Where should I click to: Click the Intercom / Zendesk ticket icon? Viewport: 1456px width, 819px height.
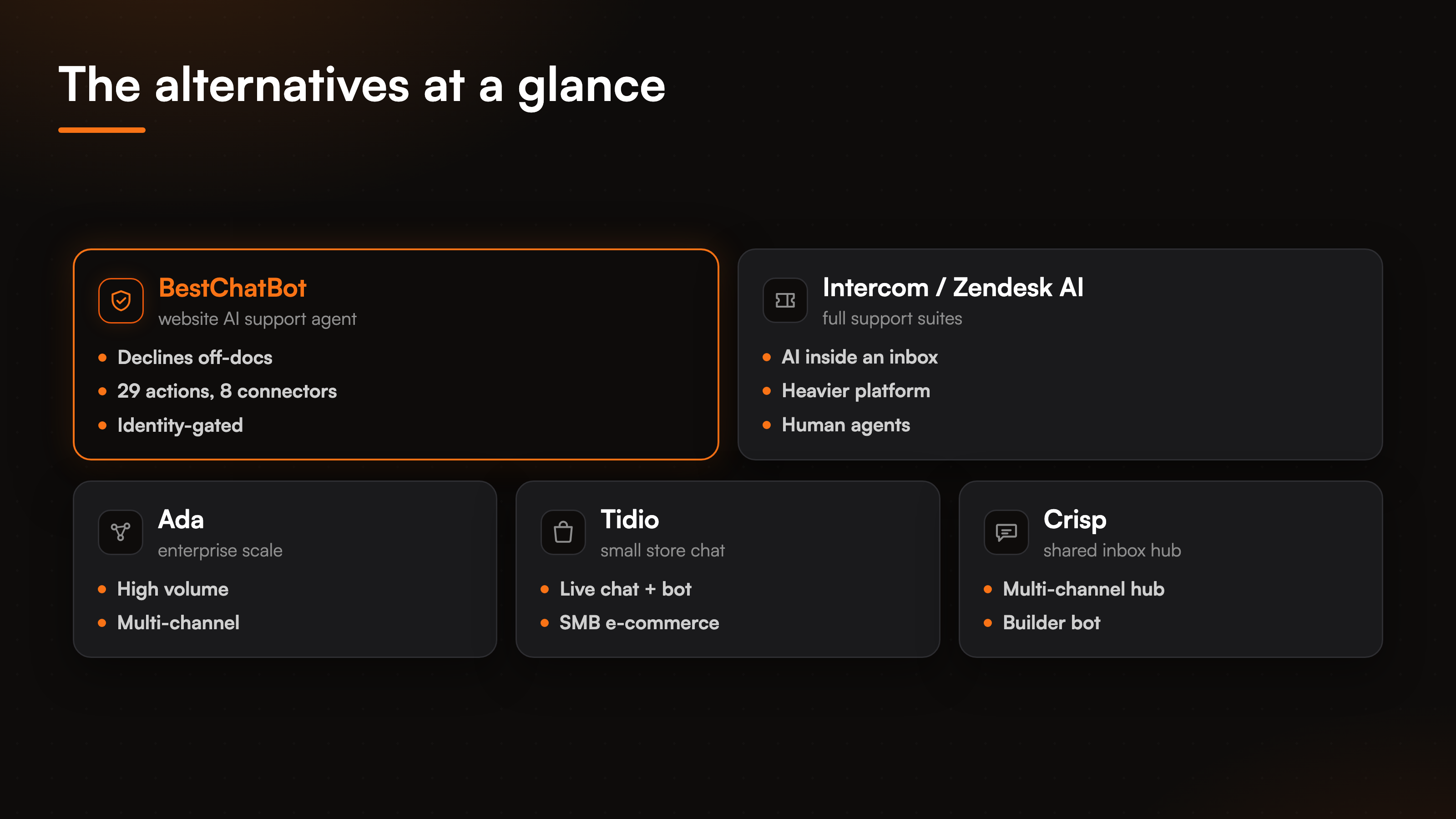pos(785,300)
